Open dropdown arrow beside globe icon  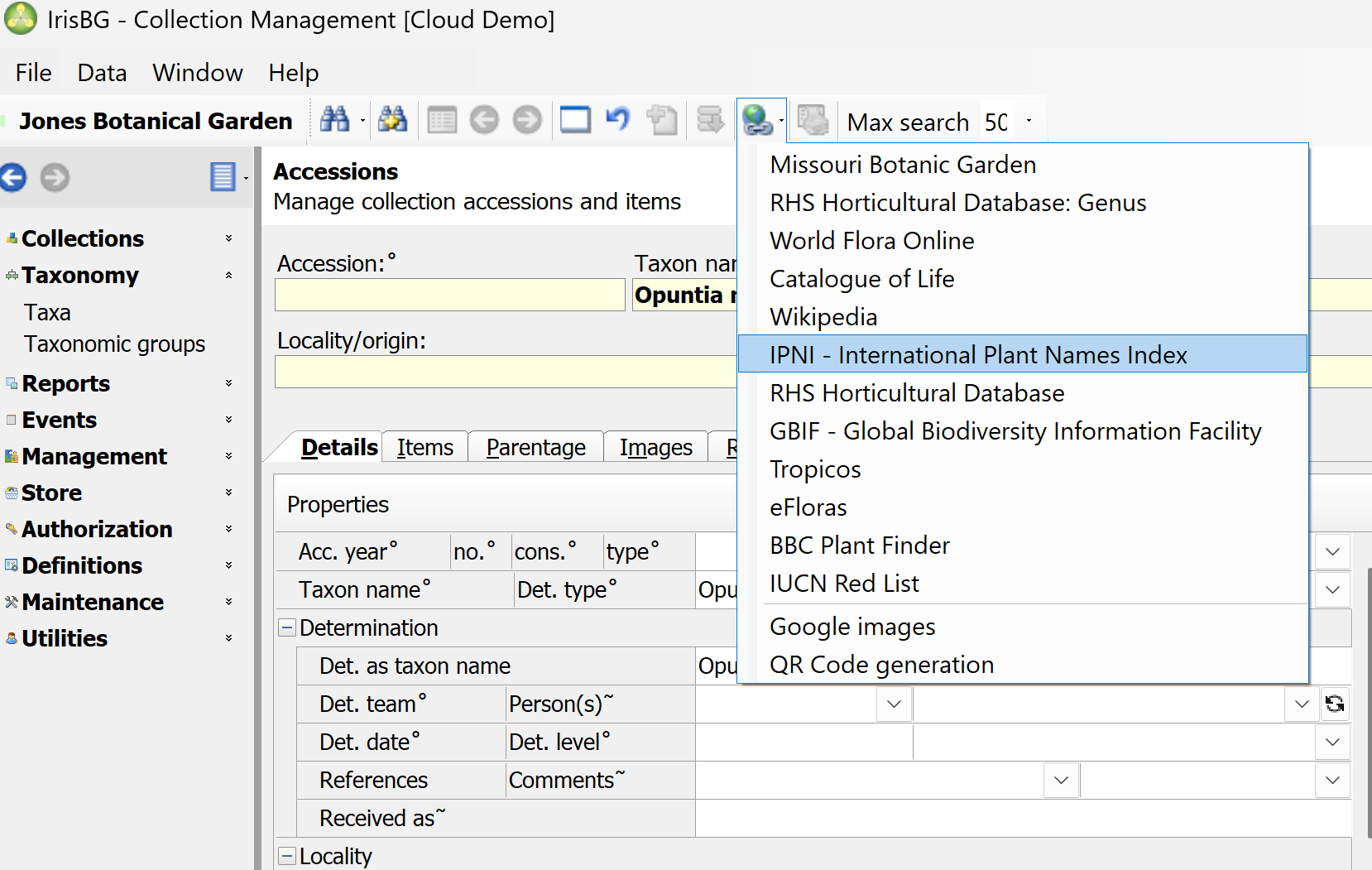781,122
